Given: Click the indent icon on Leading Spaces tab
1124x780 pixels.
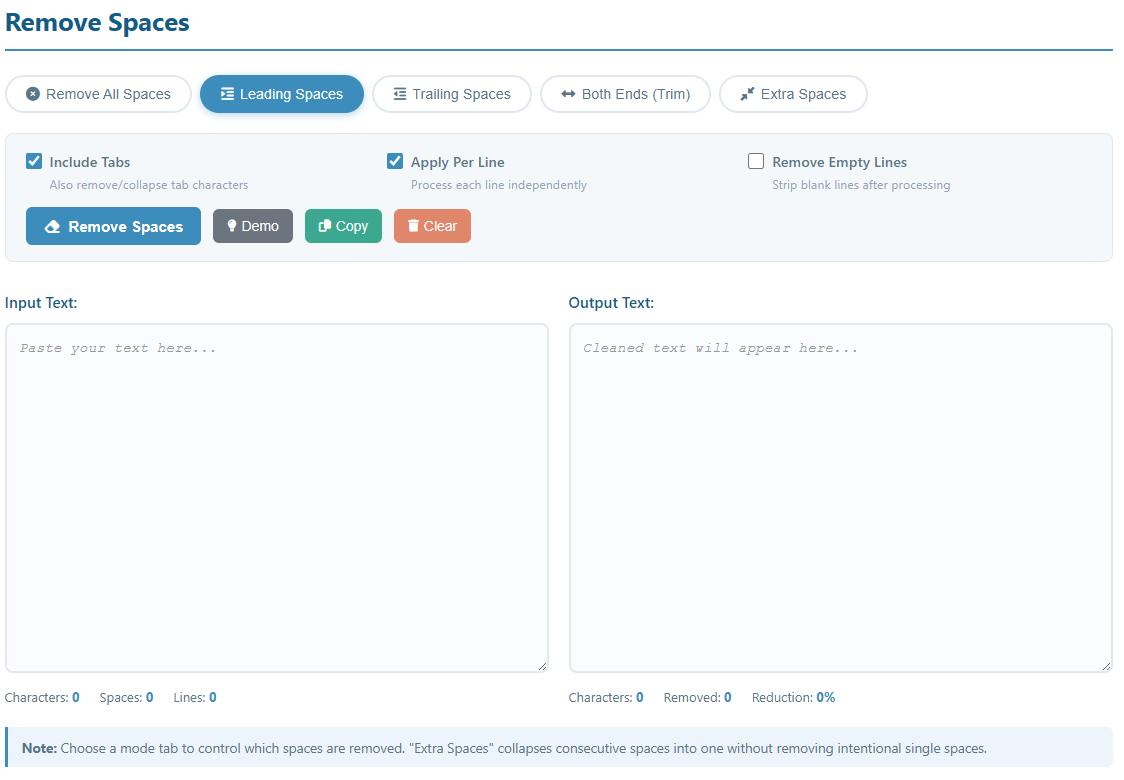Looking at the screenshot, I should click(x=227, y=94).
